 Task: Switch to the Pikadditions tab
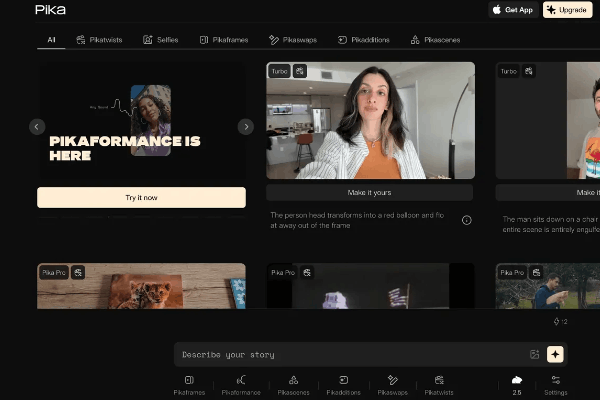(364, 40)
